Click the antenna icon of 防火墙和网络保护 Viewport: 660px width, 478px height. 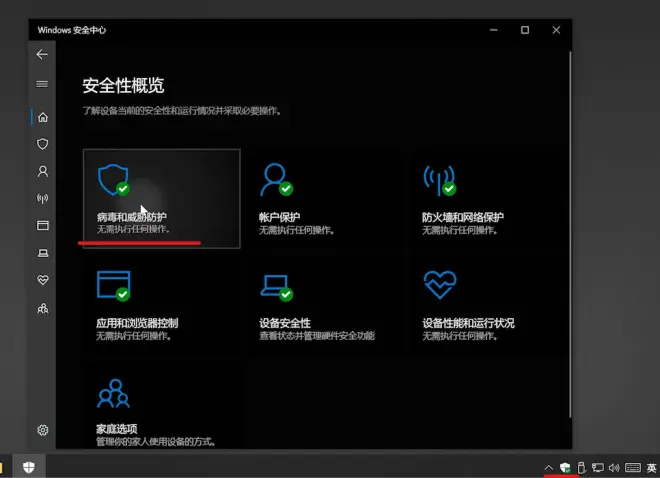(x=439, y=180)
